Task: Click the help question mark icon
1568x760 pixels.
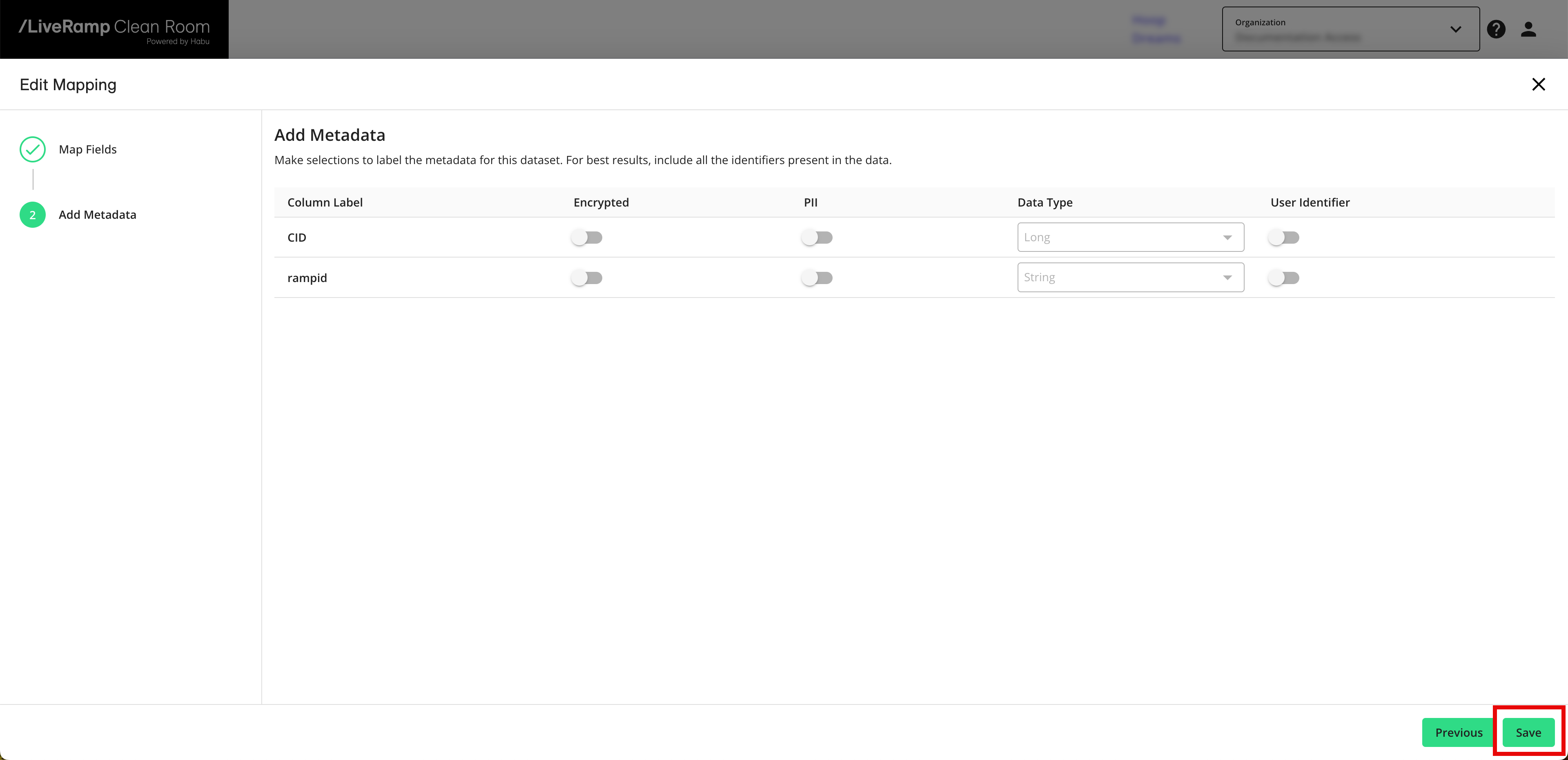Action: tap(1496, 29)
